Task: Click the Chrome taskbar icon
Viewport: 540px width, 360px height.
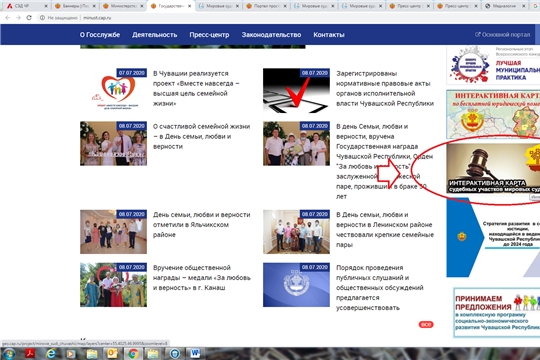Action: pyautogui.click(x=133, y=354)
